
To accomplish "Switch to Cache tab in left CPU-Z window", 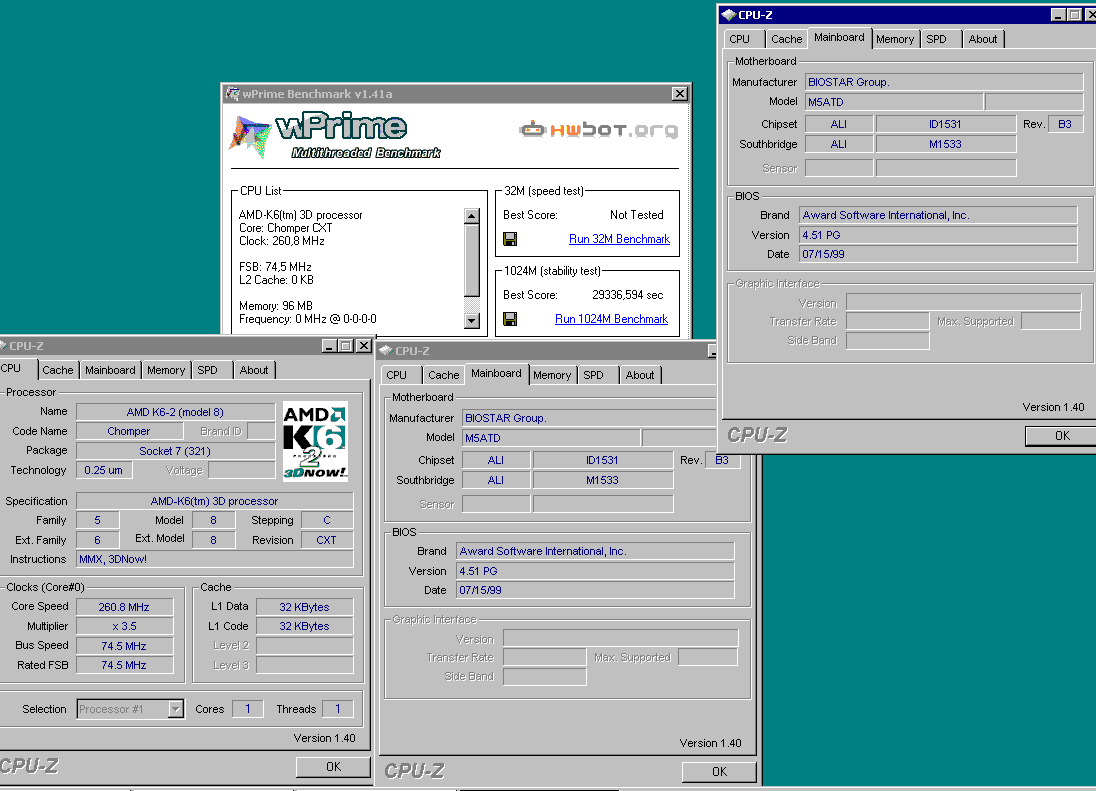I will 57,370.
